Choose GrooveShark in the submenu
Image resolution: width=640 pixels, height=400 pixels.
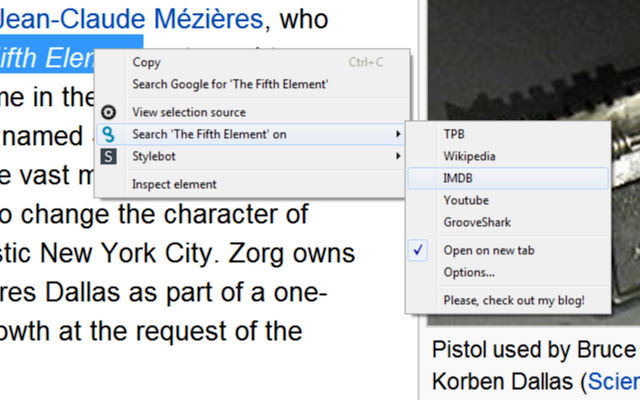click(477, 222)
